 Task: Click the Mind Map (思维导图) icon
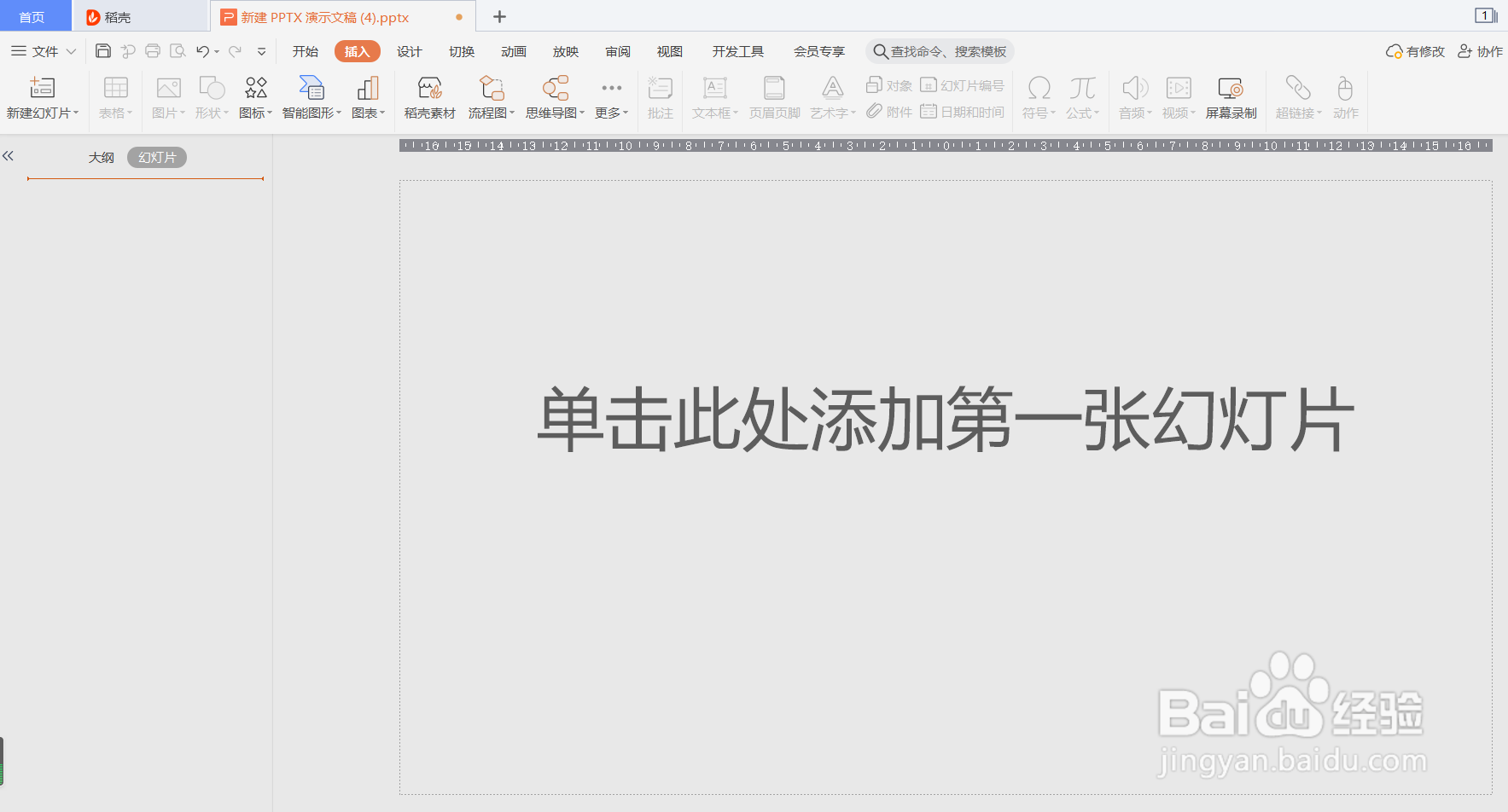[556, 87]
